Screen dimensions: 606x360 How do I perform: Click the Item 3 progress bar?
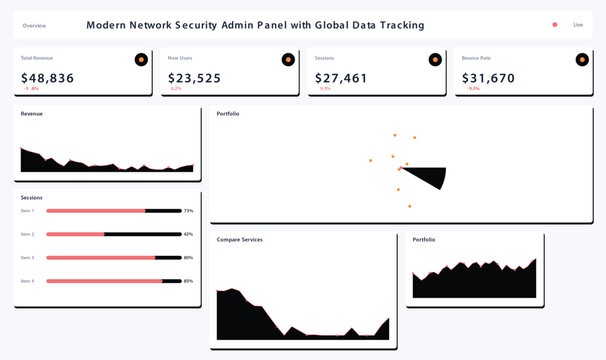tap(114, 258)
